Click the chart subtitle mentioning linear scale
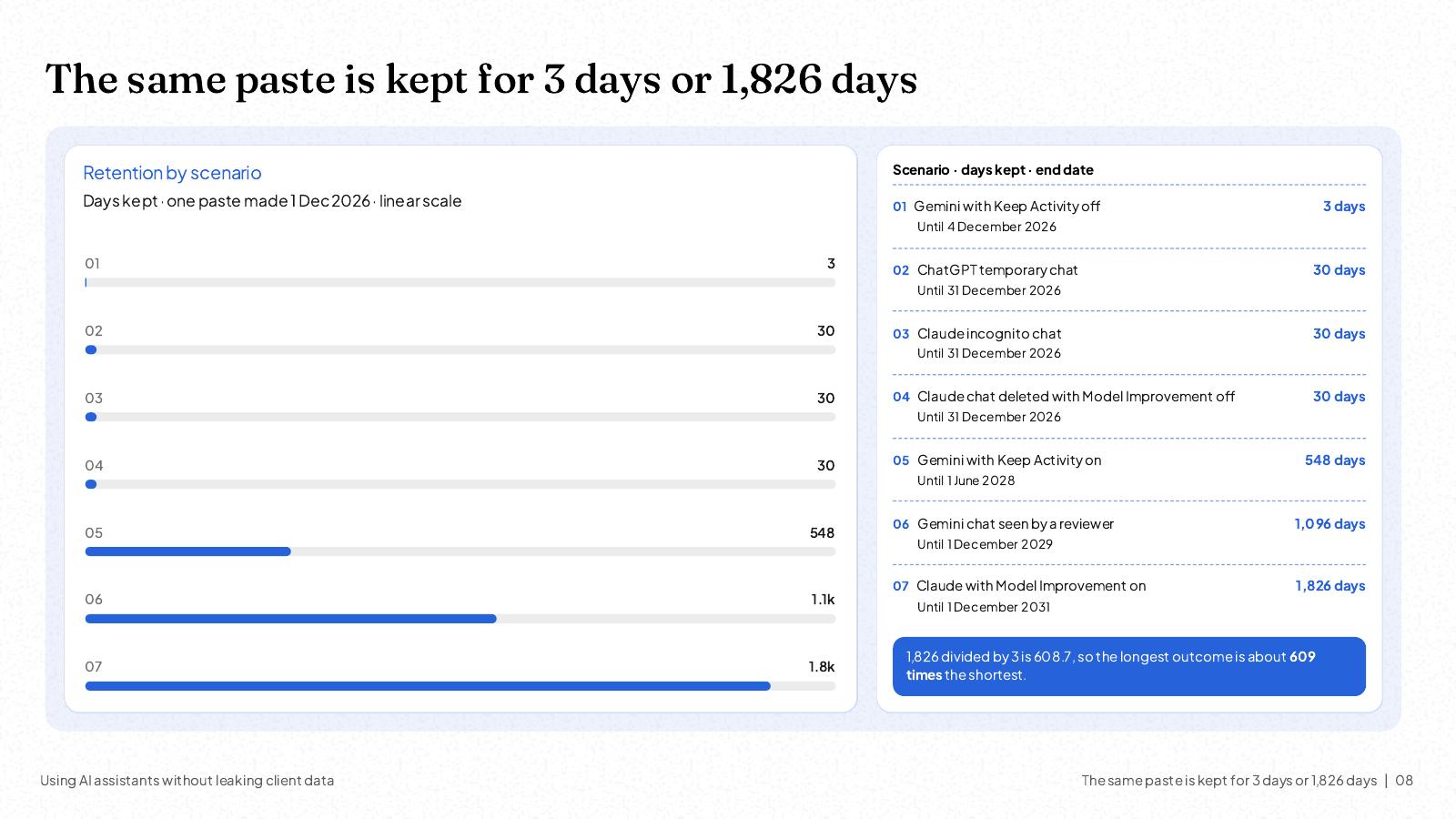Screen dimensions: 1456x819 (x=272, y=201)
